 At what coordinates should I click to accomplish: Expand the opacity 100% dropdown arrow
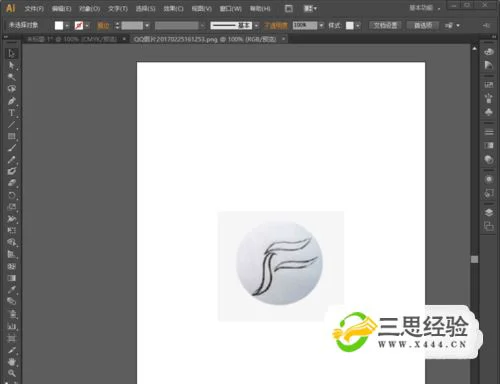coord(321,25)
